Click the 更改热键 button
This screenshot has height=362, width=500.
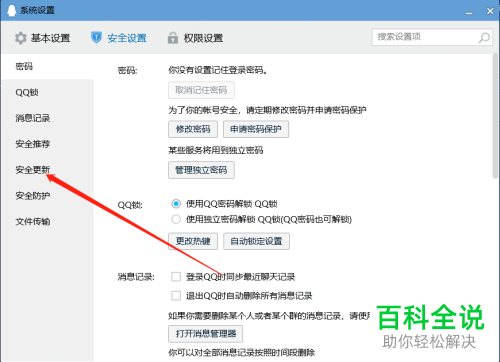click(x=193, y=241)
